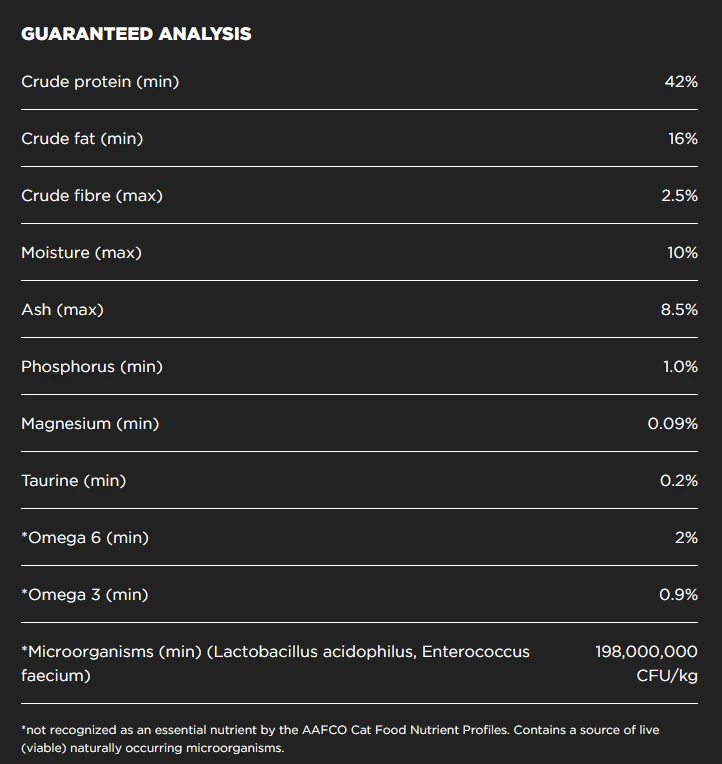Click the *Omega 6 (min) label
This screenshot has width=722, height=764.
[x=85, y=537]
